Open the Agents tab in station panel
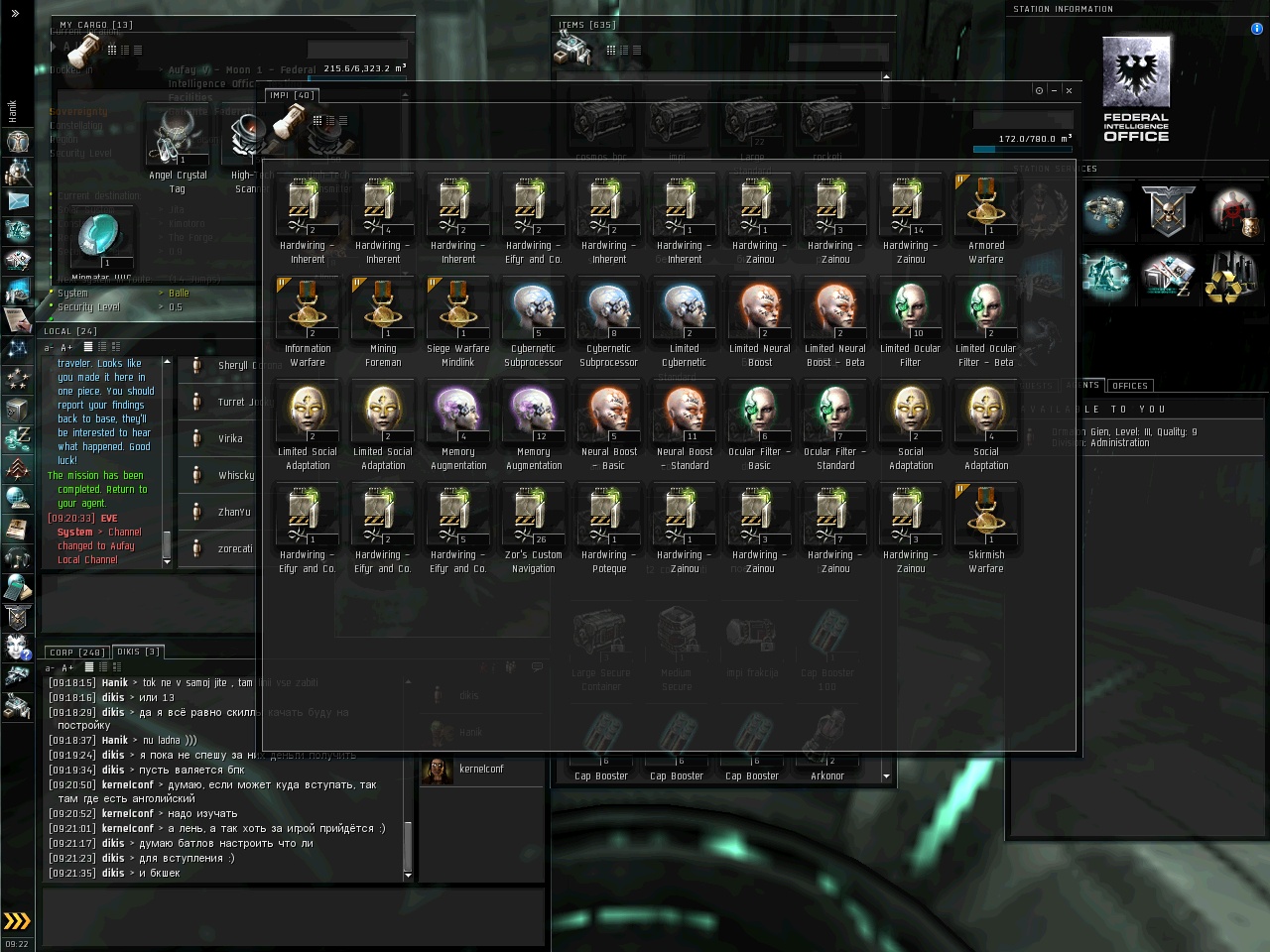1270x952 pixels. click(1082, 385)
